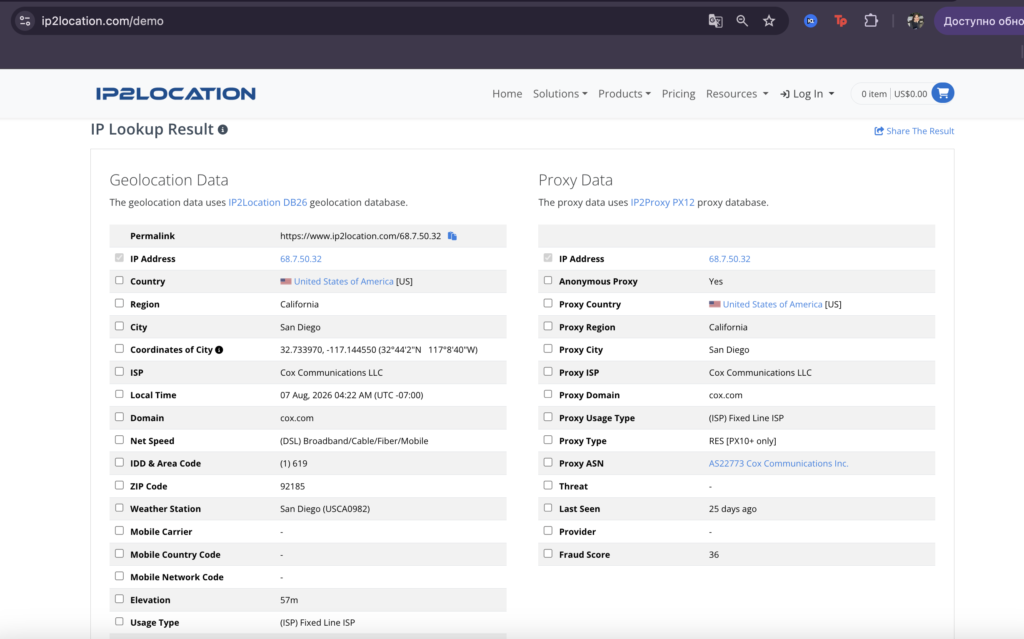Viewport: 1024px width, 639px height.
Task: Click the Last Seen value 25 days ago
Action: (x=733, y=509)
